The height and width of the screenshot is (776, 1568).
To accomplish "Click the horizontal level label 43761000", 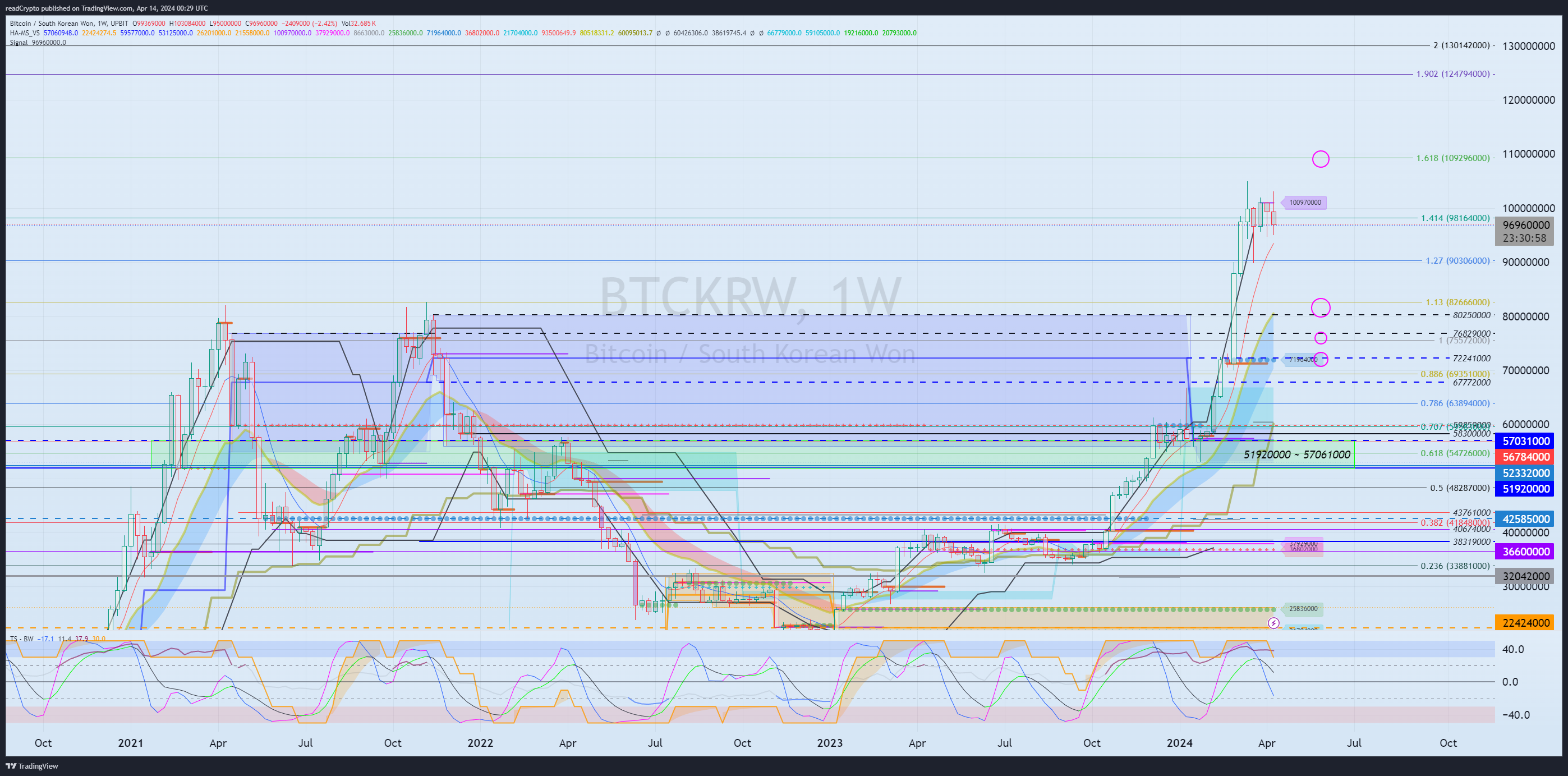I will (1472, 512).
